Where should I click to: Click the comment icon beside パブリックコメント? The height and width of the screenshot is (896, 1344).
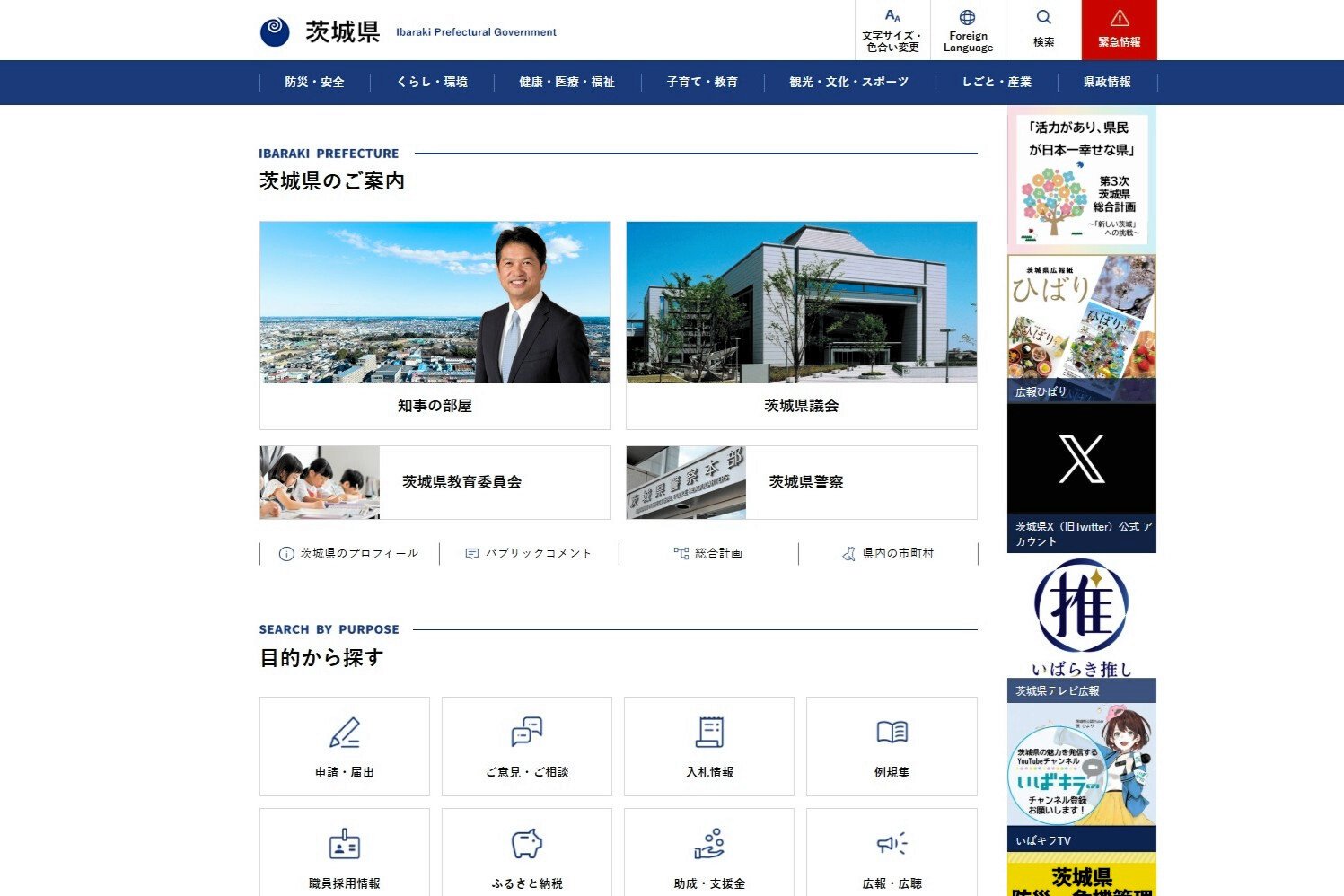tap(472, 554)
